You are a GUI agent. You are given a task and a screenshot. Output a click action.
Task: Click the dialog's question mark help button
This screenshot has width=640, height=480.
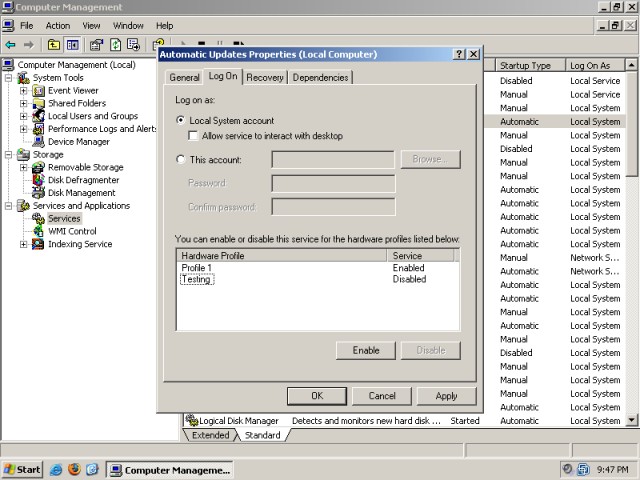click(x=459, y=54)
